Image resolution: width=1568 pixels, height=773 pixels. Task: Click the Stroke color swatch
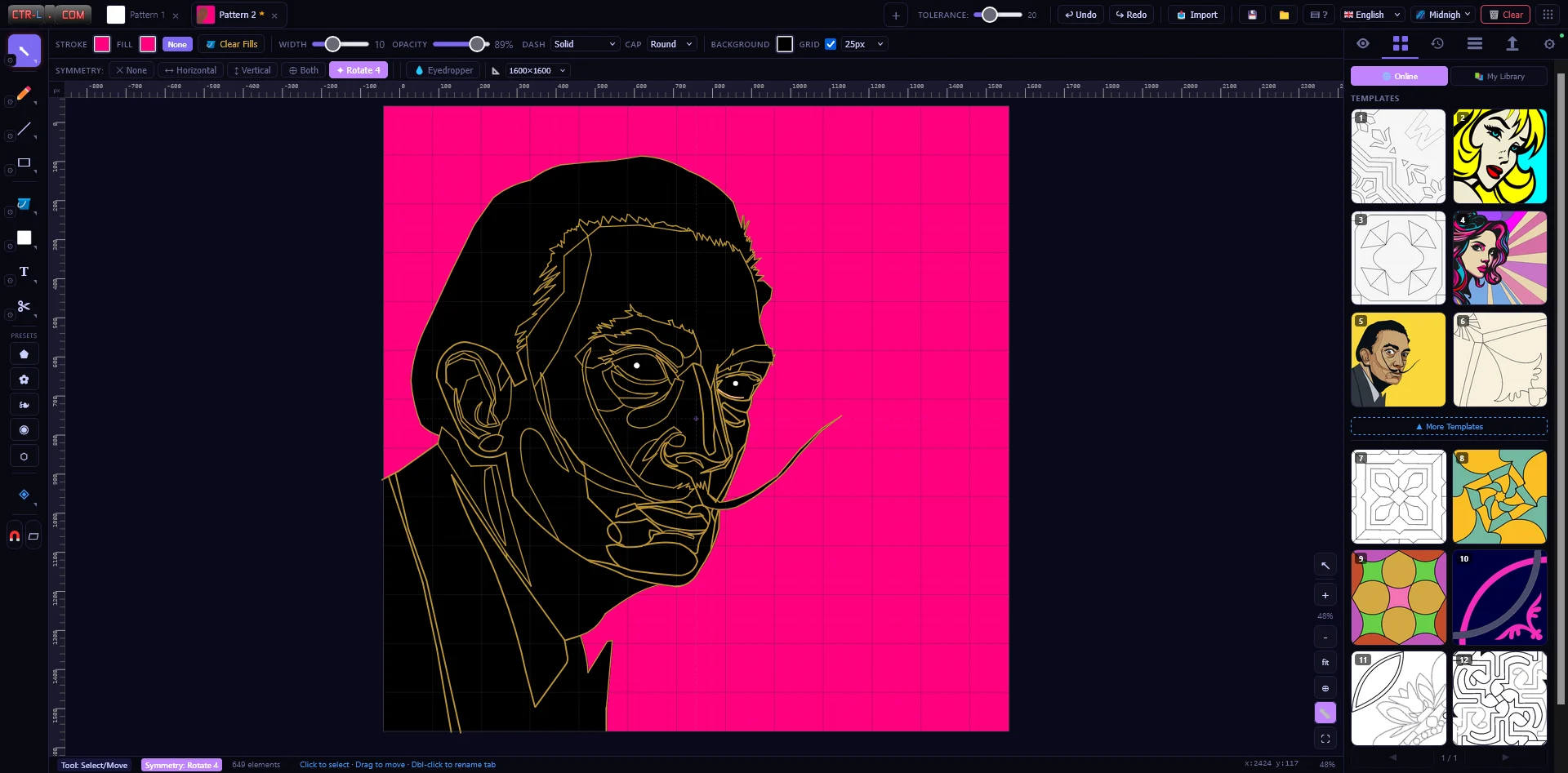coord(102,44)
